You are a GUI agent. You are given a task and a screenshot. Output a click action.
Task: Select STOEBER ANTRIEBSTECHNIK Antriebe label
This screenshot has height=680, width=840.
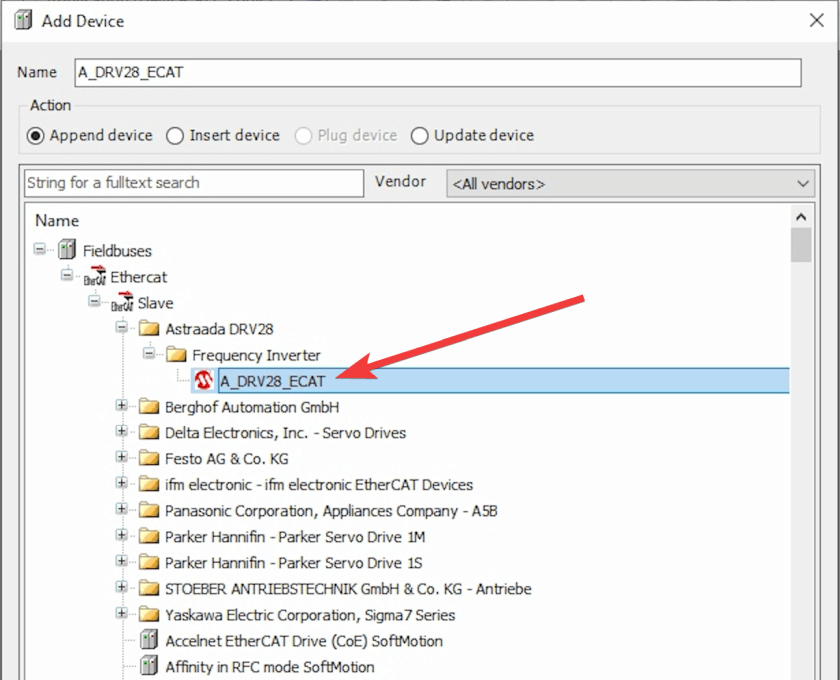(348, 589)
